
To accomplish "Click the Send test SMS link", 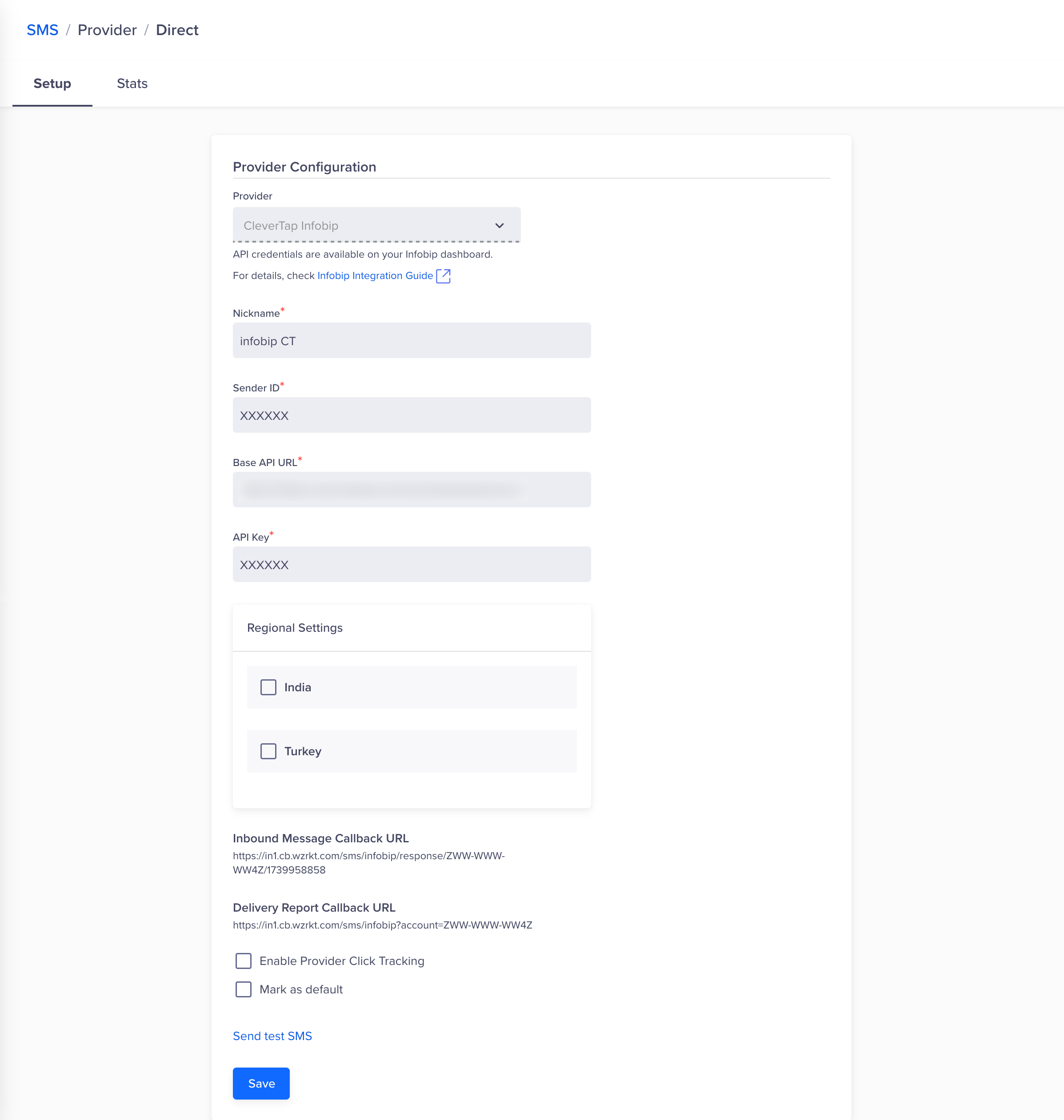I will (272, 1036).
